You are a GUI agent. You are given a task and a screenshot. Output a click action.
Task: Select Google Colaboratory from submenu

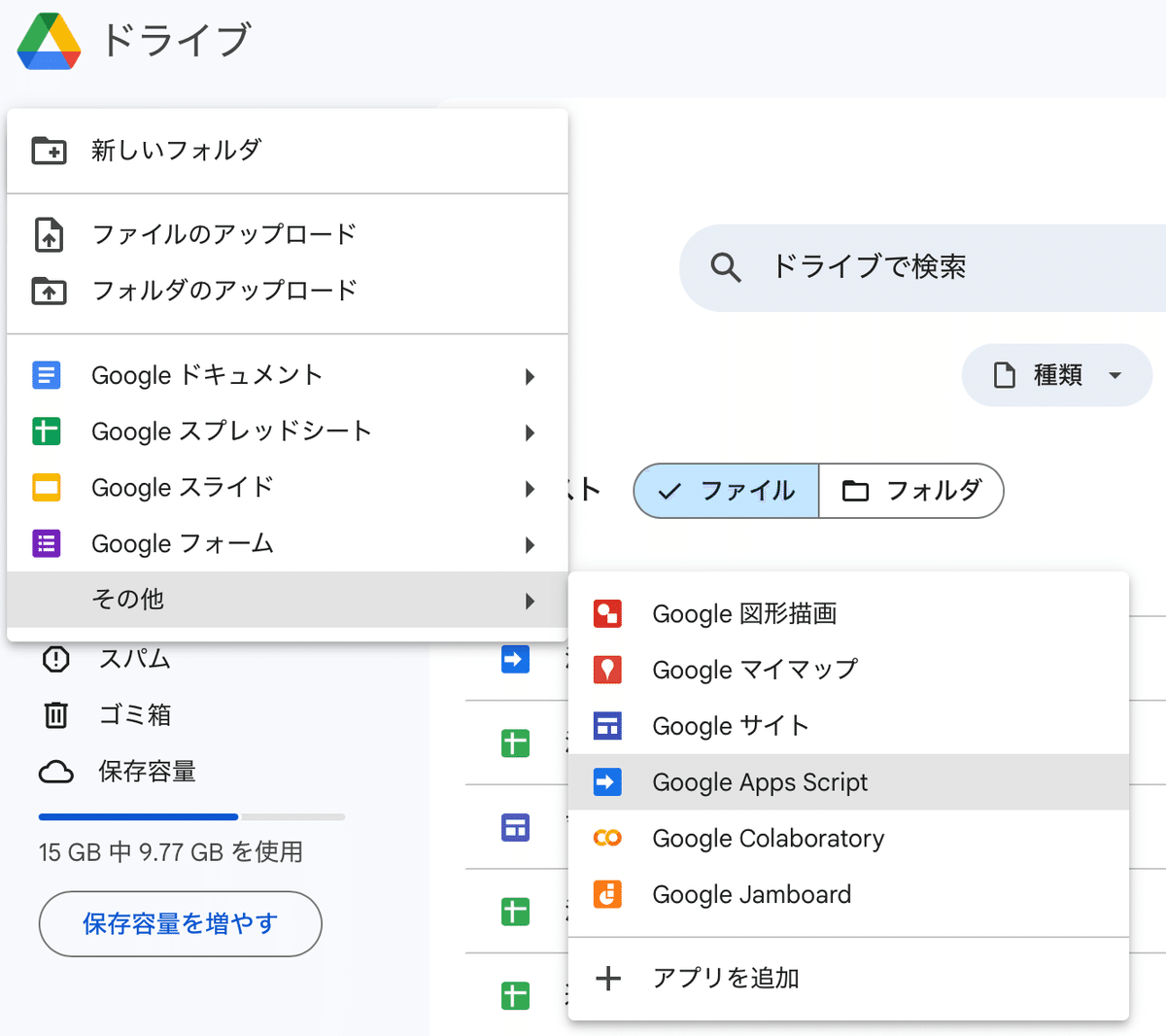(x=848, y=838)
